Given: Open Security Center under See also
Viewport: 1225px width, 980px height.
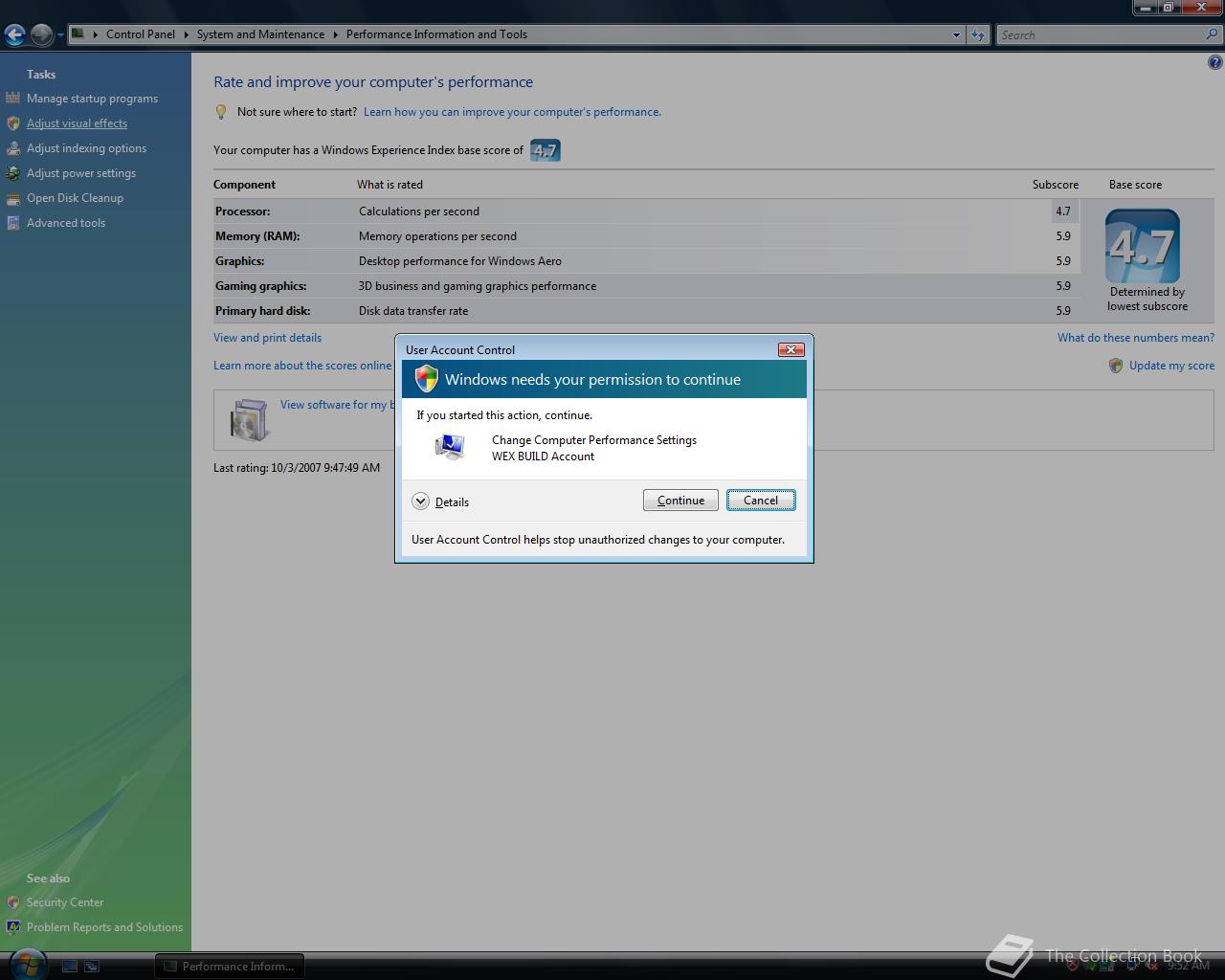Looking at the screenshot, I should point(65,902).
